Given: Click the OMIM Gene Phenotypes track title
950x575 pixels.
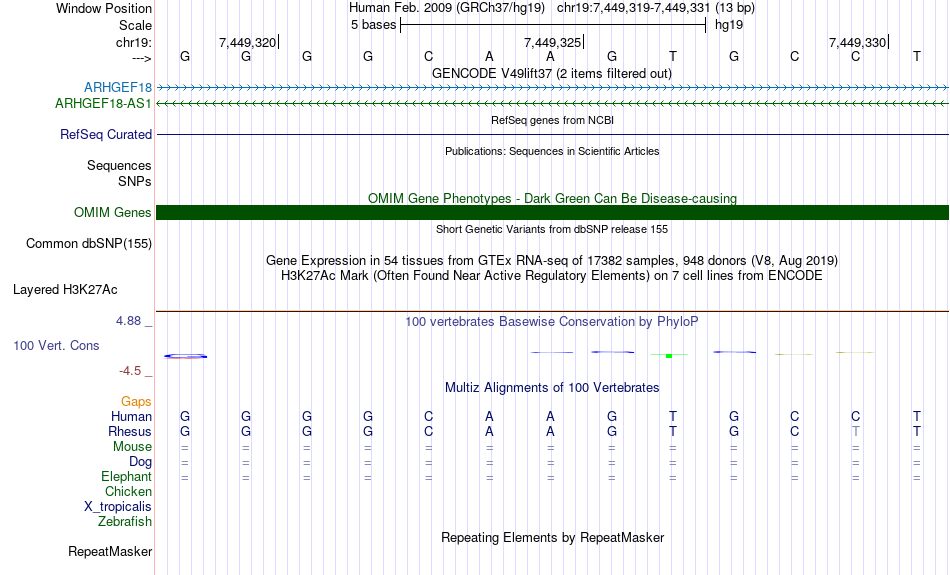Looking at the screenshot, I should click(553, 199).
